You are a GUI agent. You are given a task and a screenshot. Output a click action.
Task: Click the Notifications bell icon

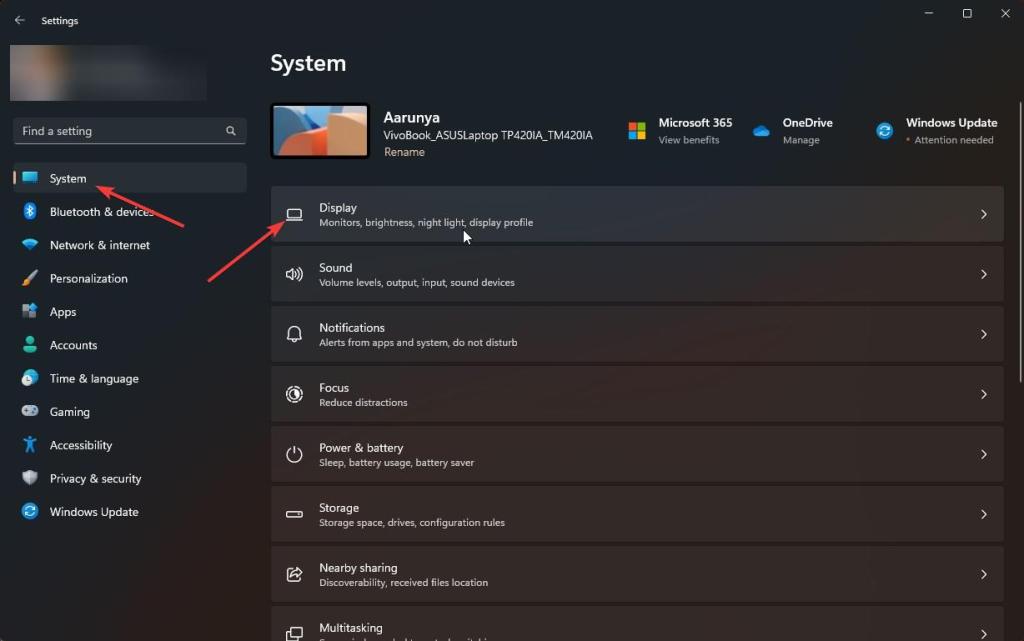[294, 334]
